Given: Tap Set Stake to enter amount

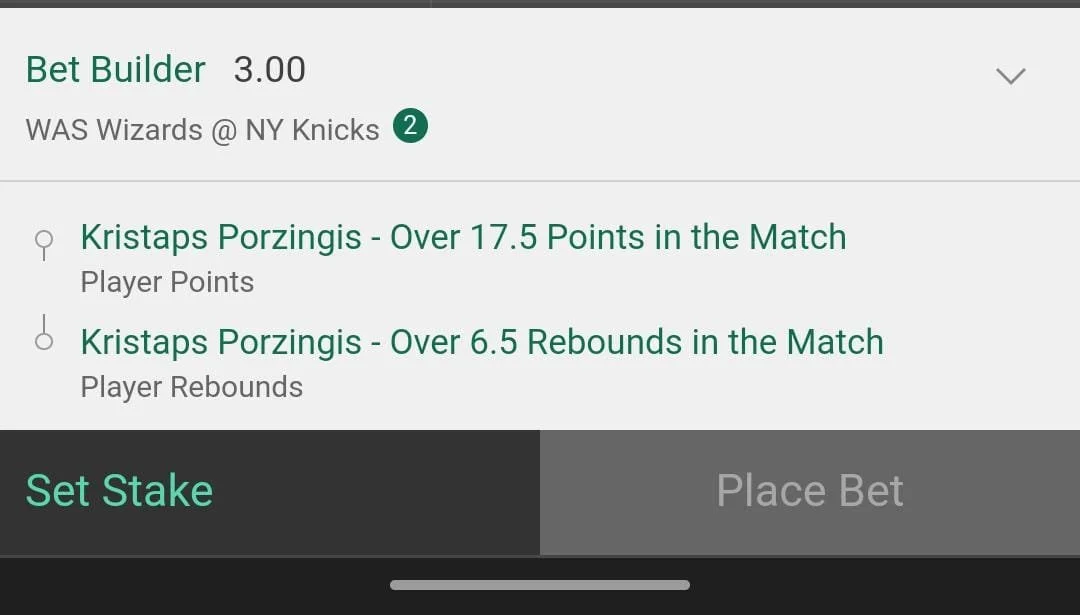Looking at the screenshot, I should pyautogui.click(x=119, y=491).
